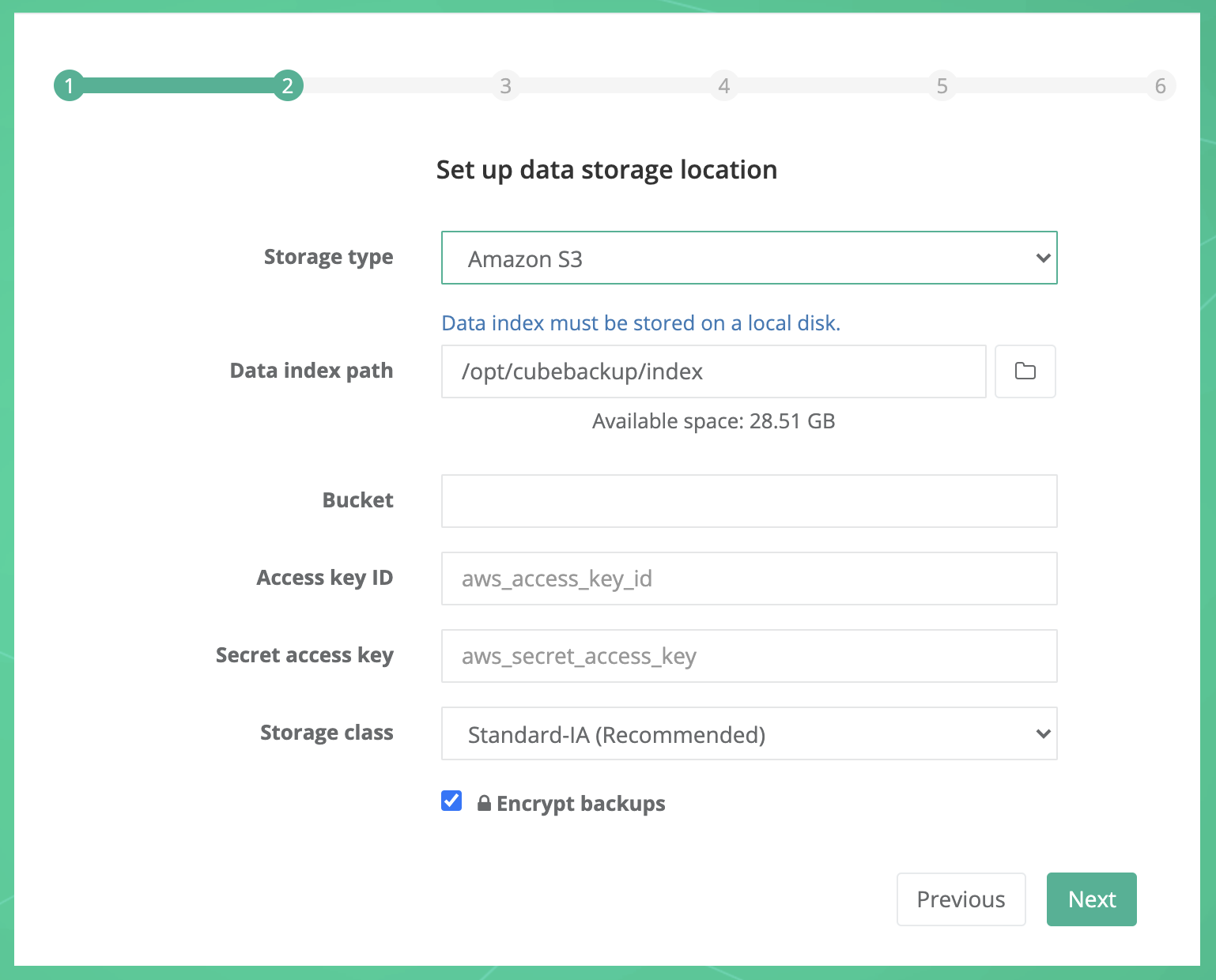Open the folder browser for Data index path
The height and width of the screenshot is (980, 1216).
(1025, 371)
